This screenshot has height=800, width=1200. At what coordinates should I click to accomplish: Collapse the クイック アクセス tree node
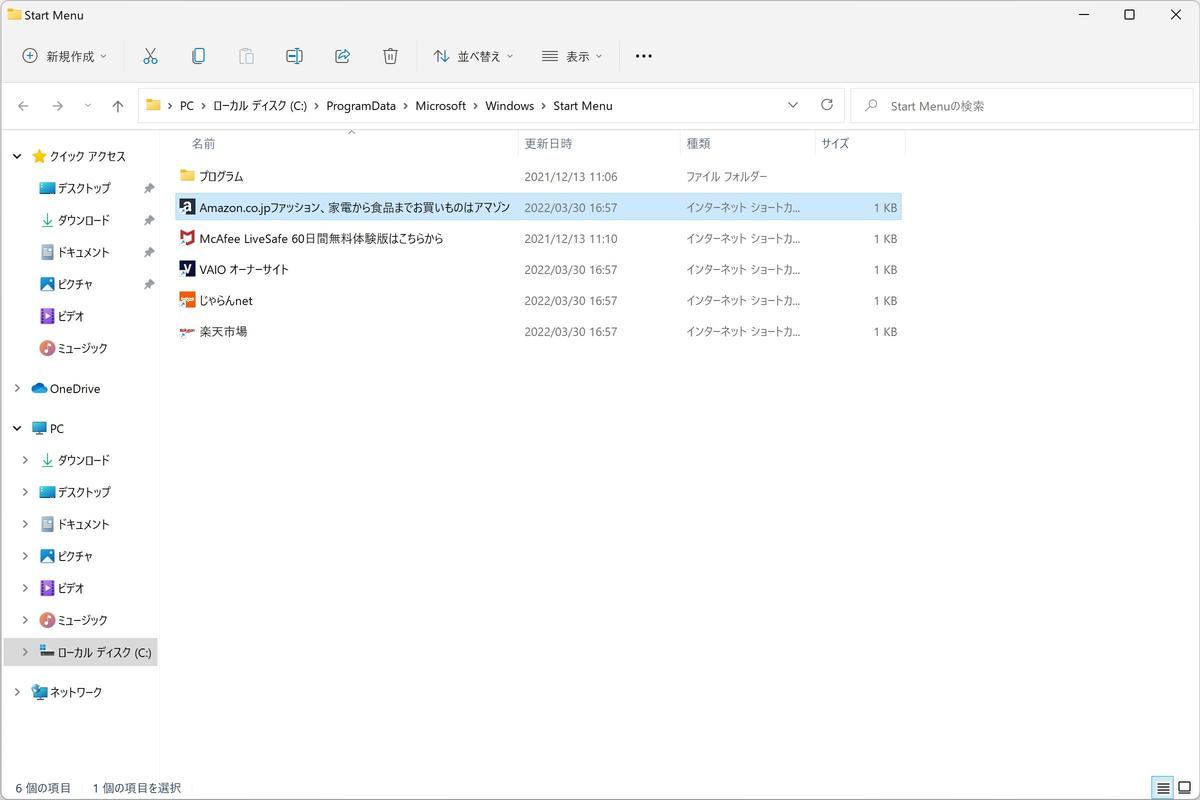[17, 156]
